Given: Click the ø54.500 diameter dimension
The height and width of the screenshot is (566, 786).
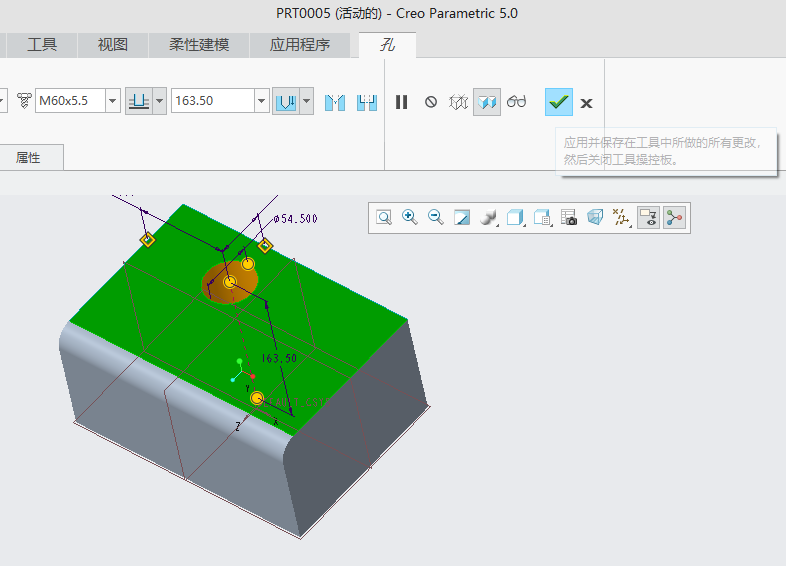Looking at the screenshot, I should click(x=296, y=219).
